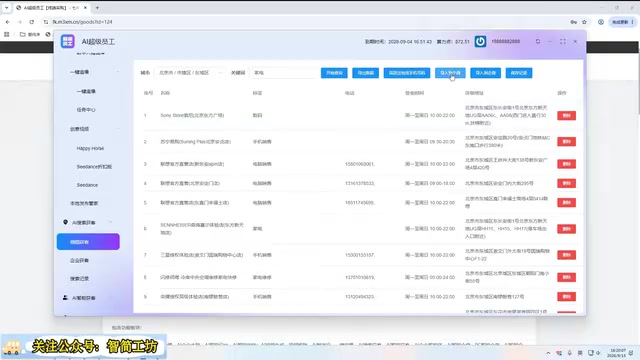Open the city cascader 北京市 / 市辖区 dropdown

[x=189, y=73]
